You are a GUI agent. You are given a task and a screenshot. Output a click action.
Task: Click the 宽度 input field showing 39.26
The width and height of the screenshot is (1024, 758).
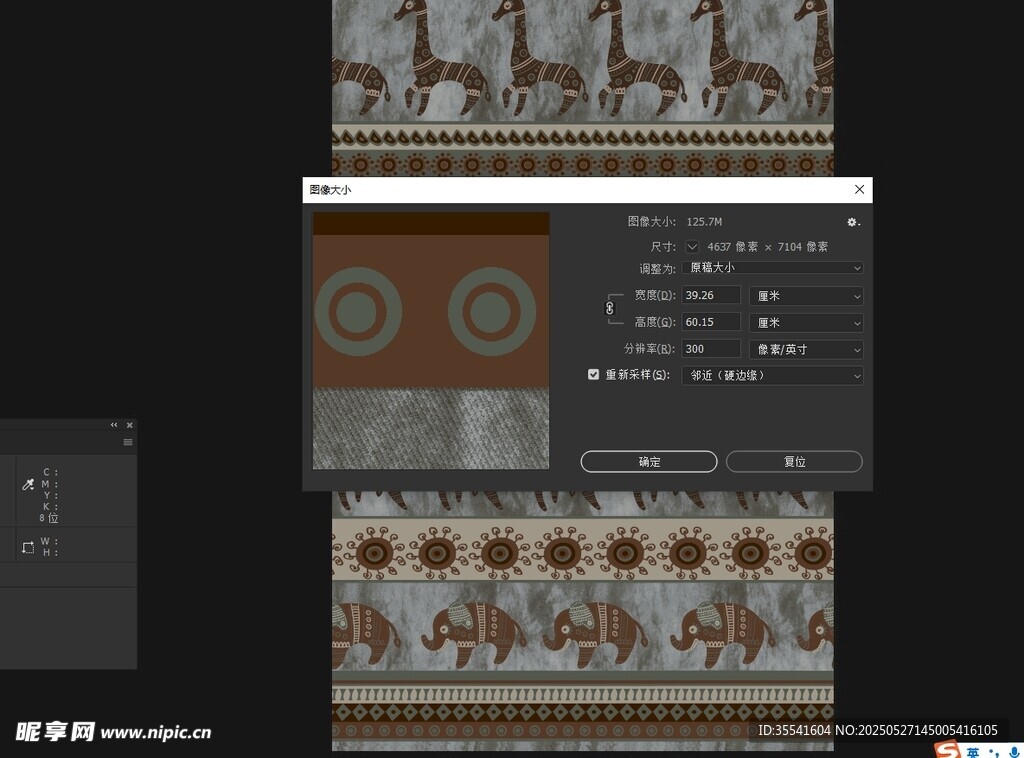point(711,295)
